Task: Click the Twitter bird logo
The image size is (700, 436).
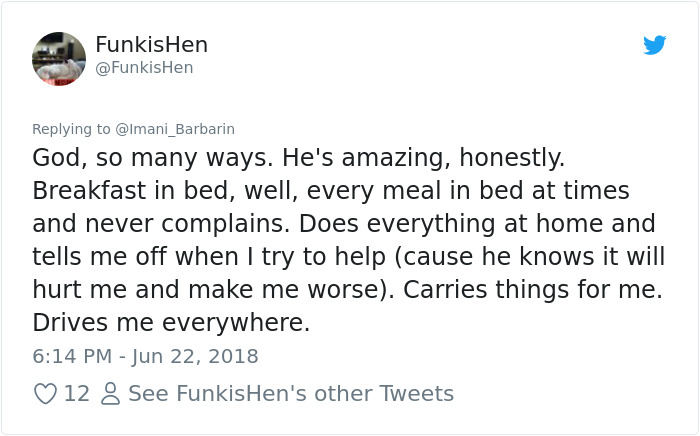Action: (654, 46)
